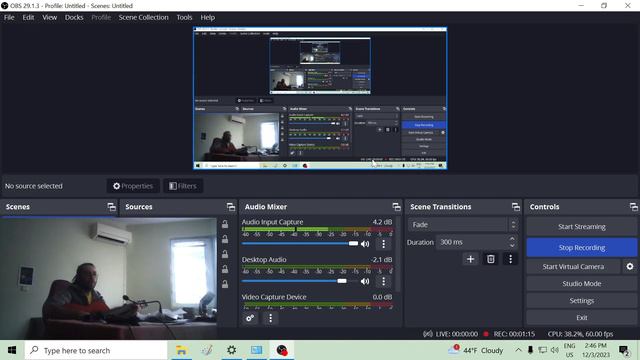Viewport: 640px width, 360px height.
Task: Click the Audio Input Capture 4.2 dB value
Action: click(x=382, y=222)
